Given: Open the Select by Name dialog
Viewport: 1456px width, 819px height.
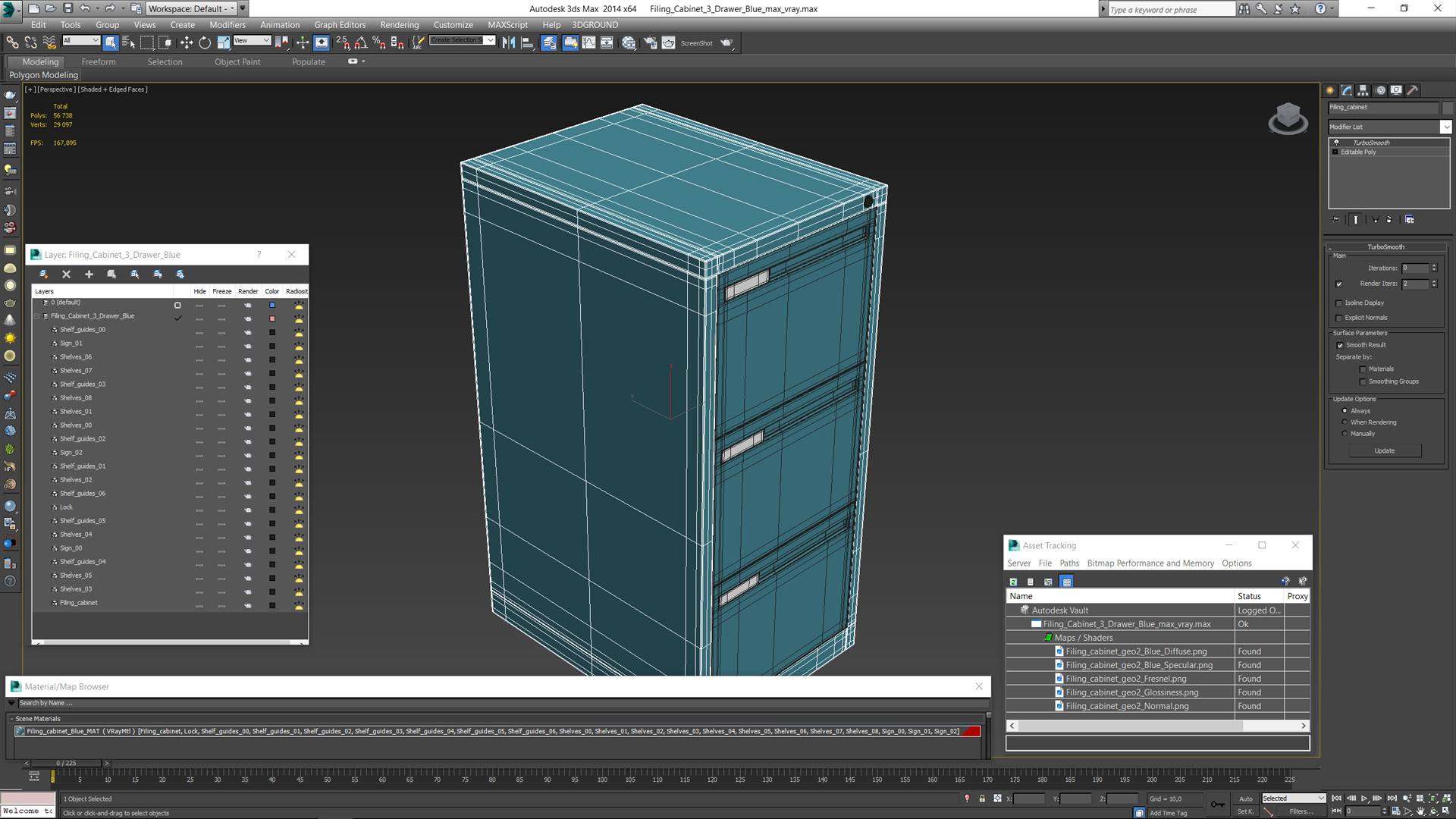Looking at the screenshot, I should click(x=128, y=43).
